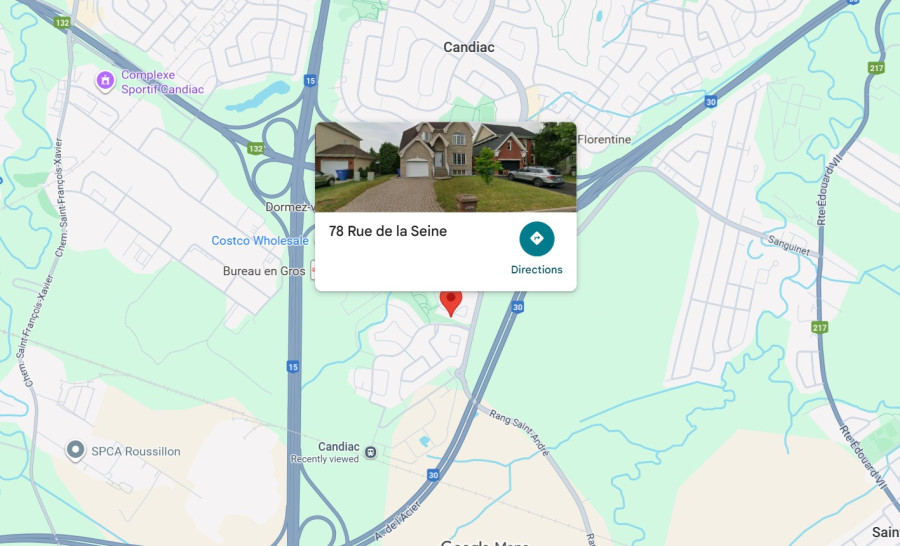
Task: Select the 78 Rue de la Seine address
Action: [x=387, y=231]
